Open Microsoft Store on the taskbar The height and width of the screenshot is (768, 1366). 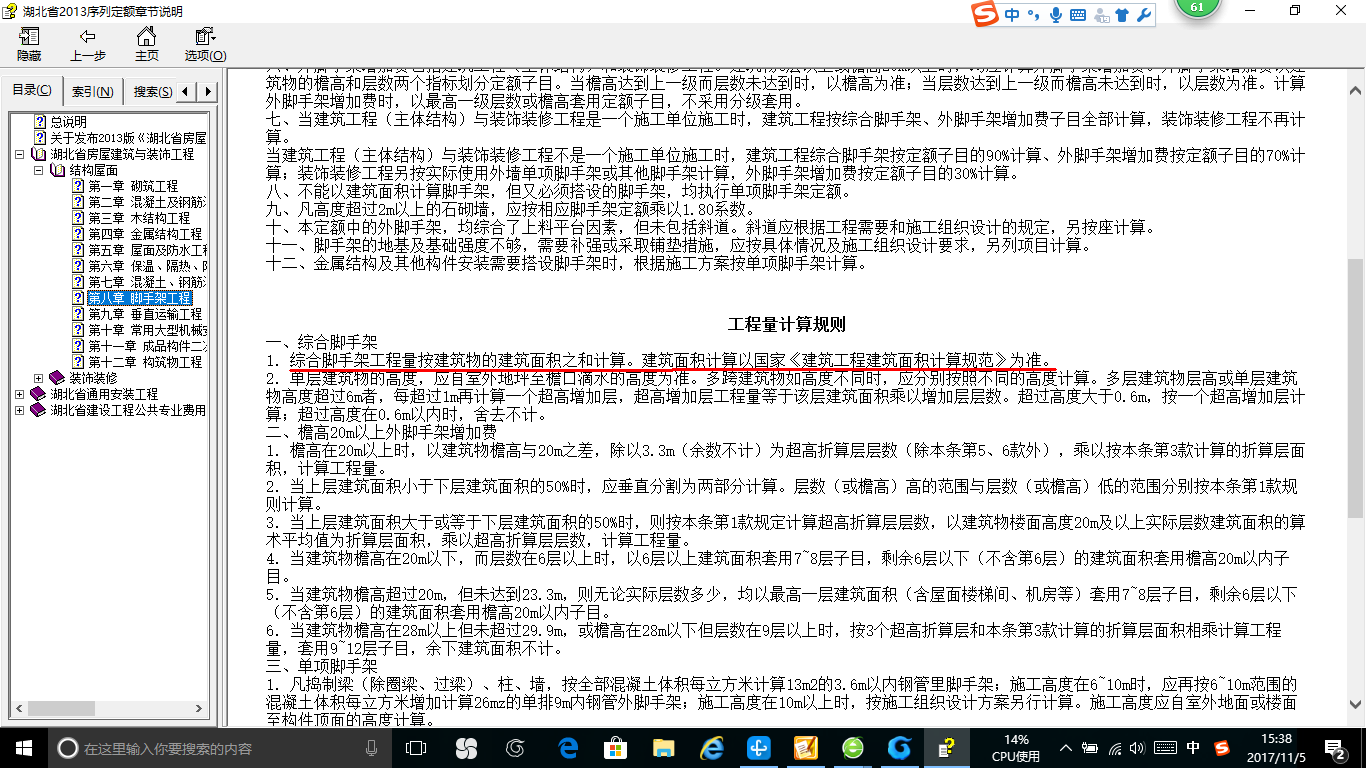point(616,748)
